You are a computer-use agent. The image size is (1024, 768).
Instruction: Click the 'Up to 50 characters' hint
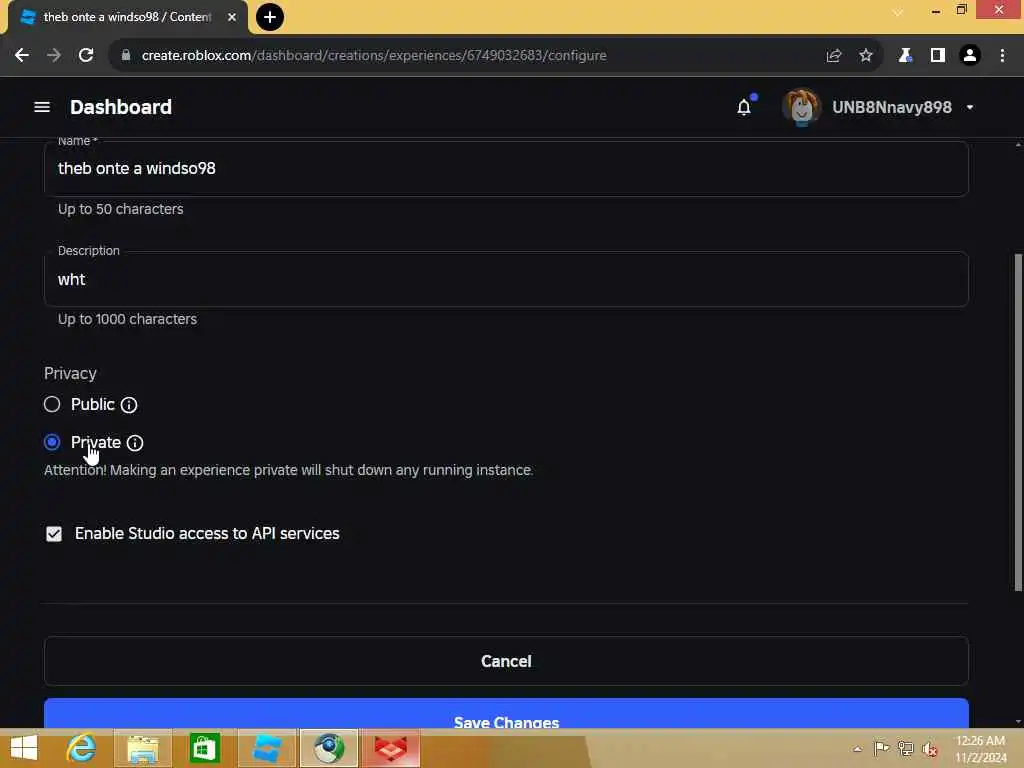tap(121, 210)
